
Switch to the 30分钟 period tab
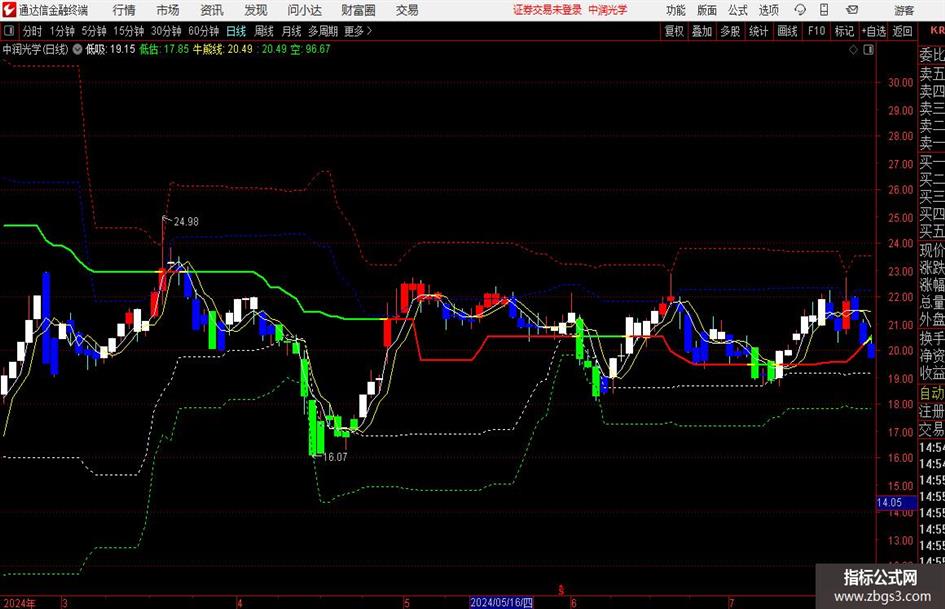166,31
